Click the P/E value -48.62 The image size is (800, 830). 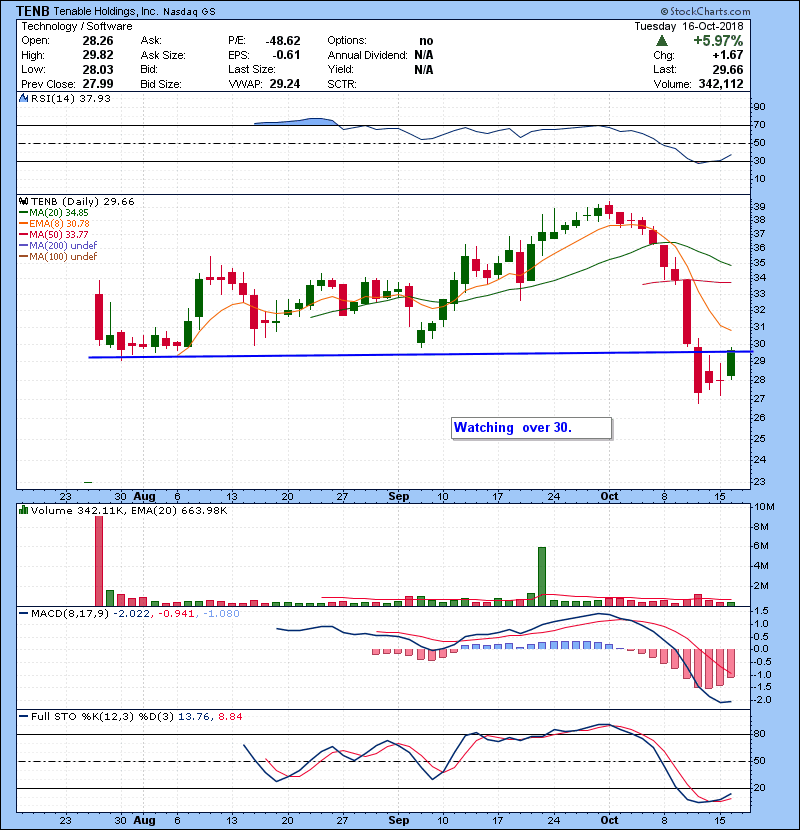tap(283, 41)
